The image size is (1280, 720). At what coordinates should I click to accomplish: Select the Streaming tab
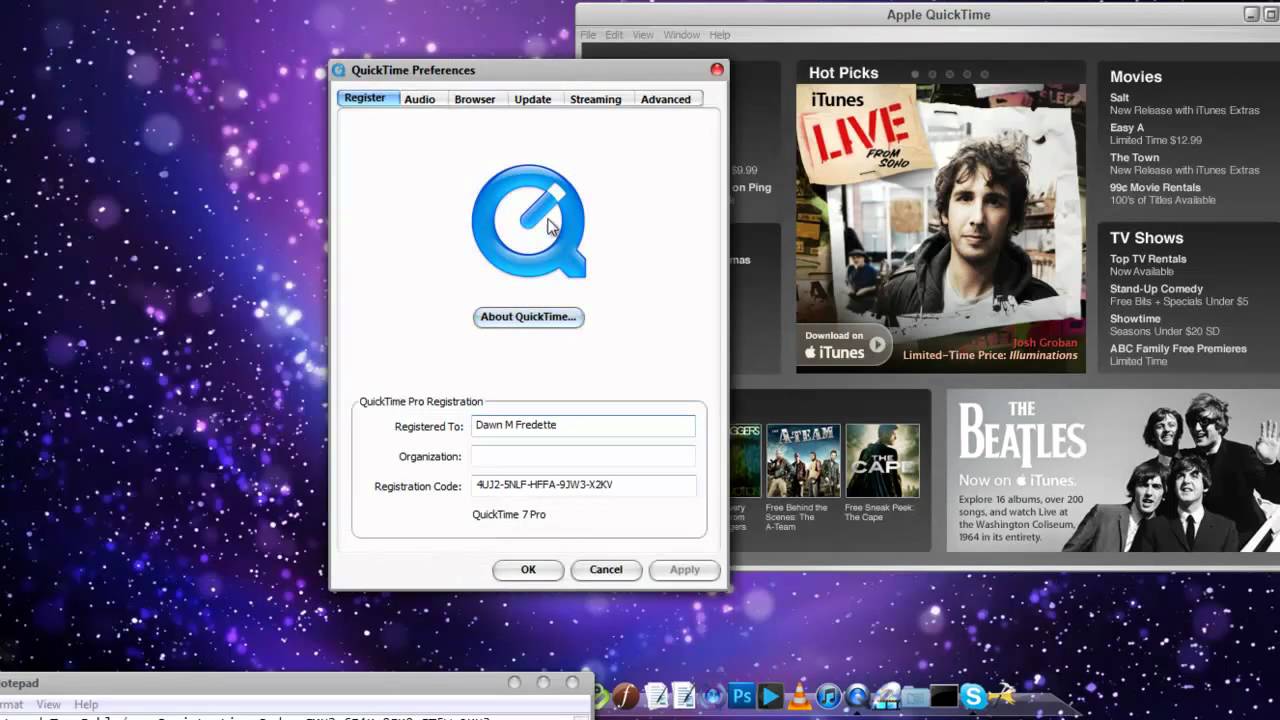(x=596, y=99)
